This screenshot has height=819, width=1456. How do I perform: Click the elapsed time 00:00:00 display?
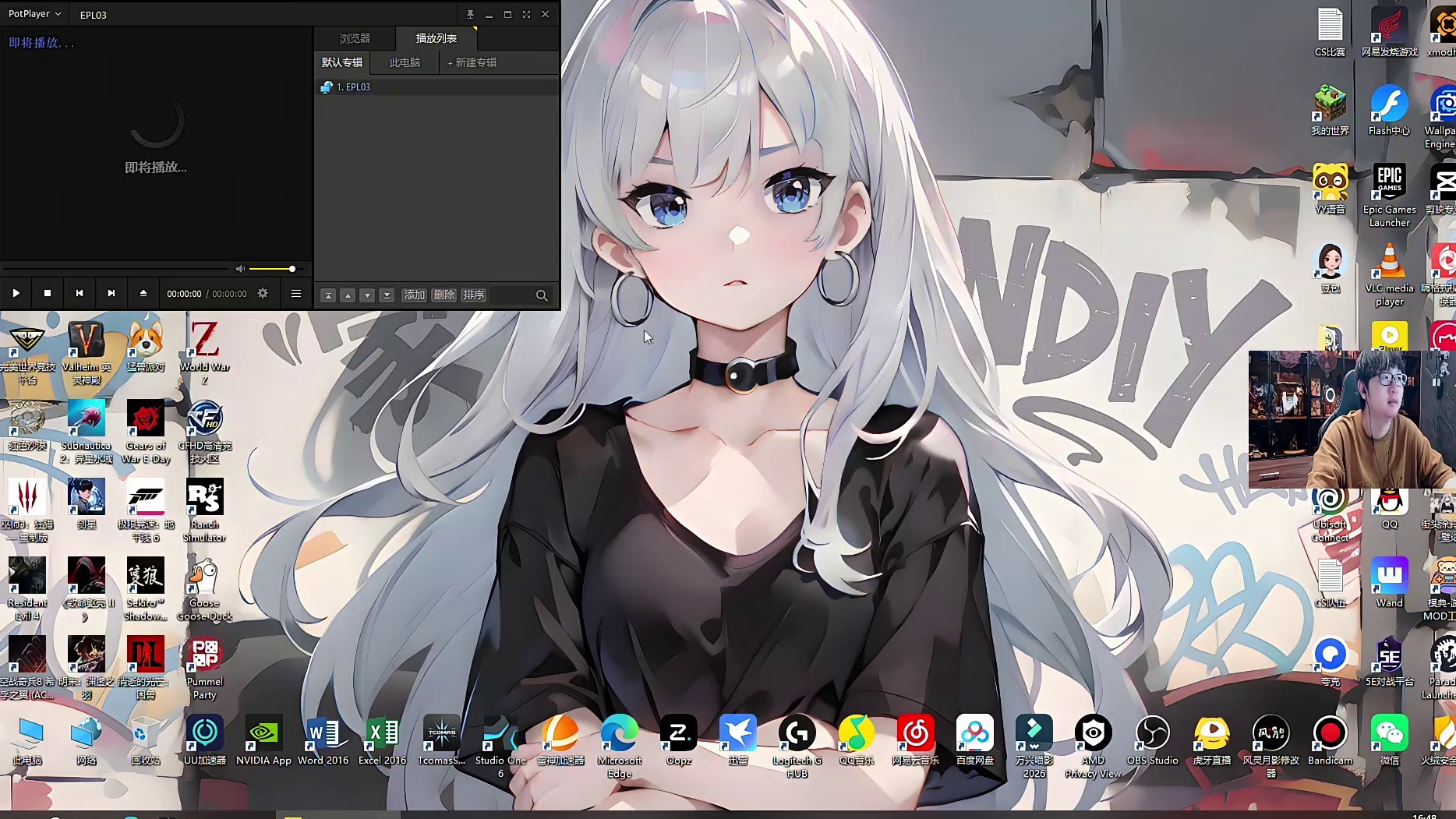(x=184, y=294)
